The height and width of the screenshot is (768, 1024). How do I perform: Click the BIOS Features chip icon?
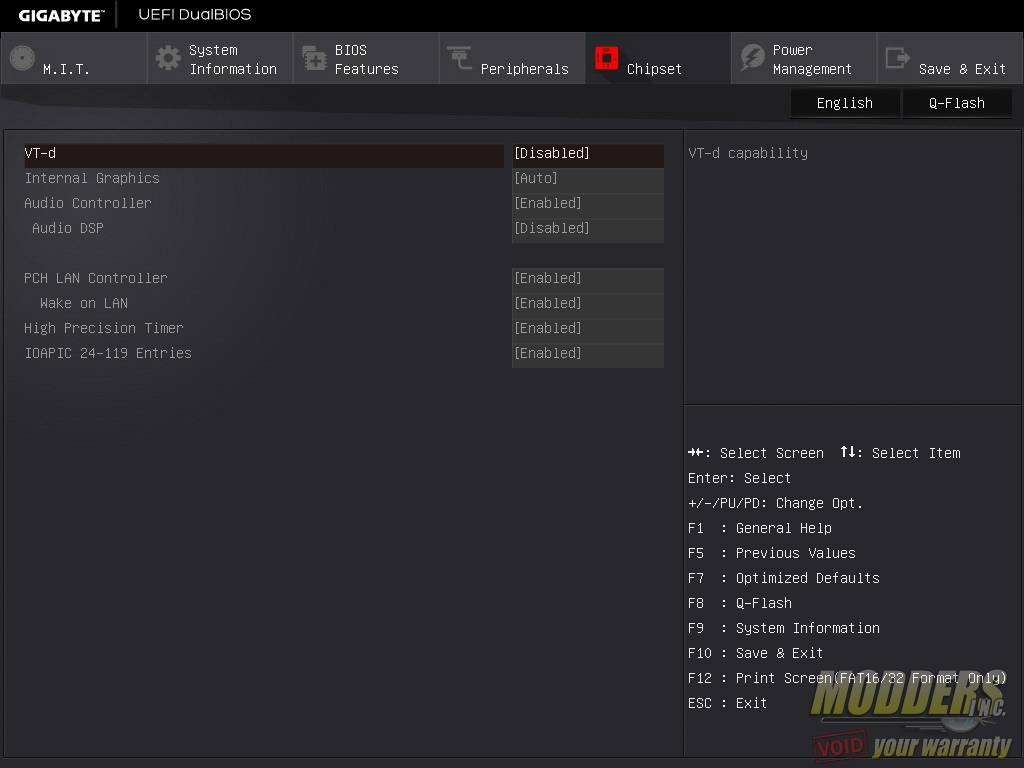[x=314, y=58]
